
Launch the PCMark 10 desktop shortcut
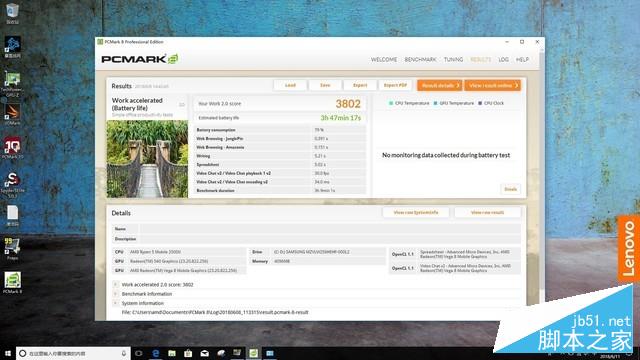[x=12, y=148]
